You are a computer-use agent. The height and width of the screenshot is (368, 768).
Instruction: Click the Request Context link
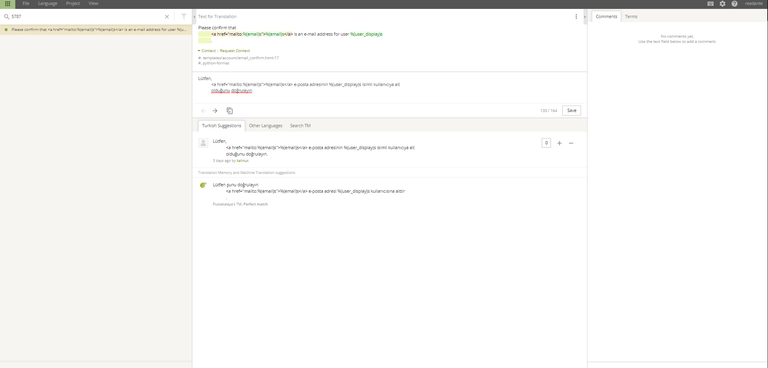pos(235,50)
